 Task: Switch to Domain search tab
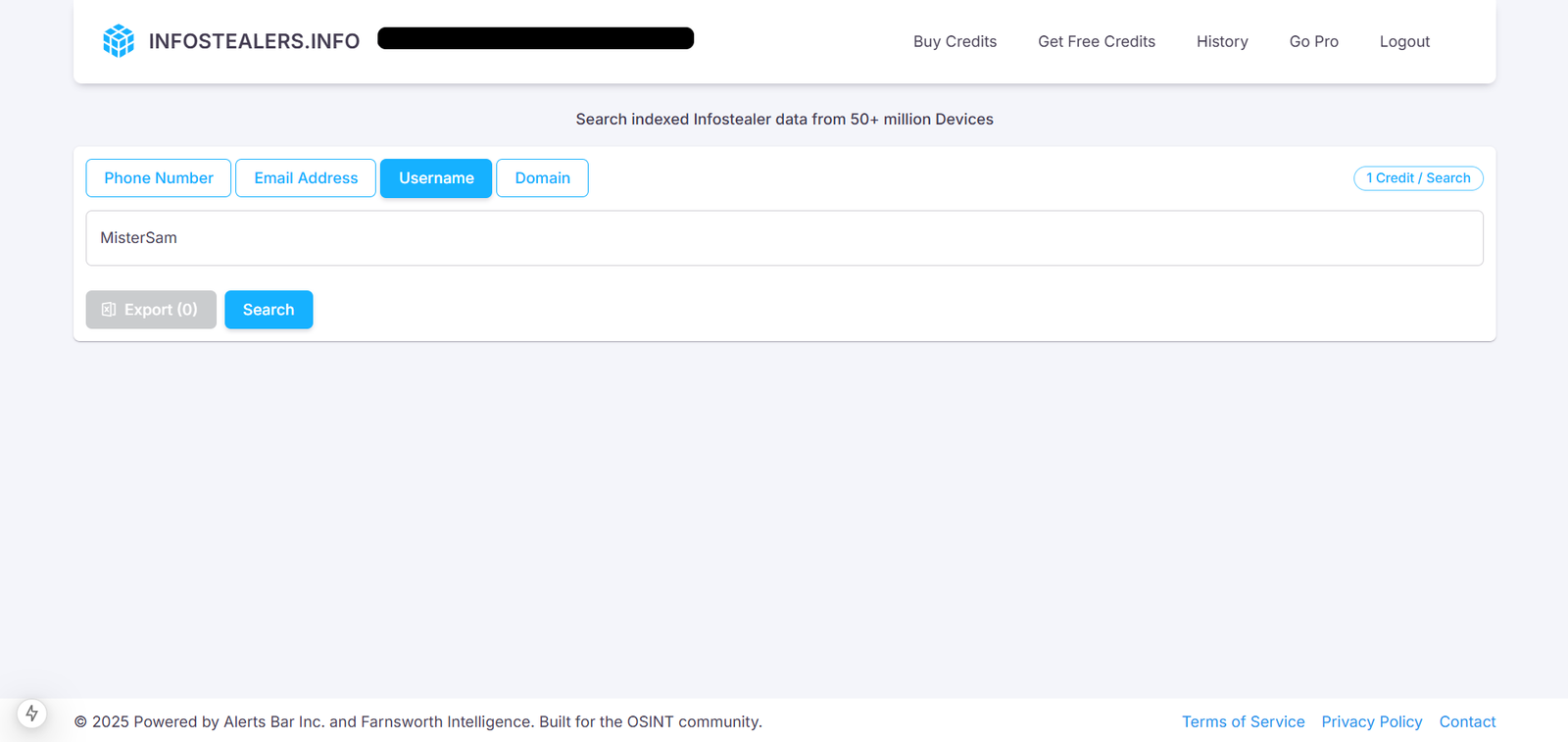(x=542, y=177)
